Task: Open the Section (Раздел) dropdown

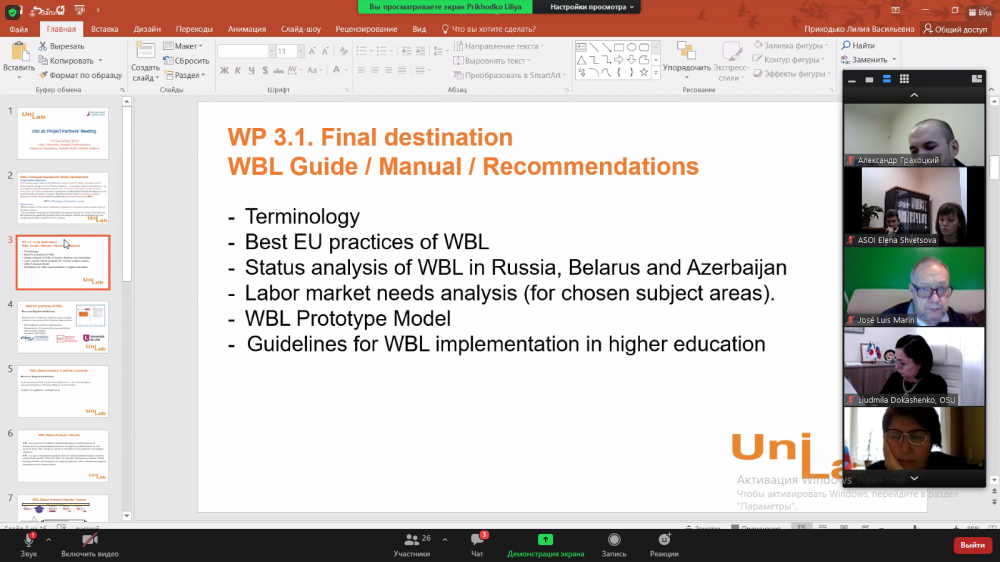Action: pyautogui.click(x=184, y=75)
